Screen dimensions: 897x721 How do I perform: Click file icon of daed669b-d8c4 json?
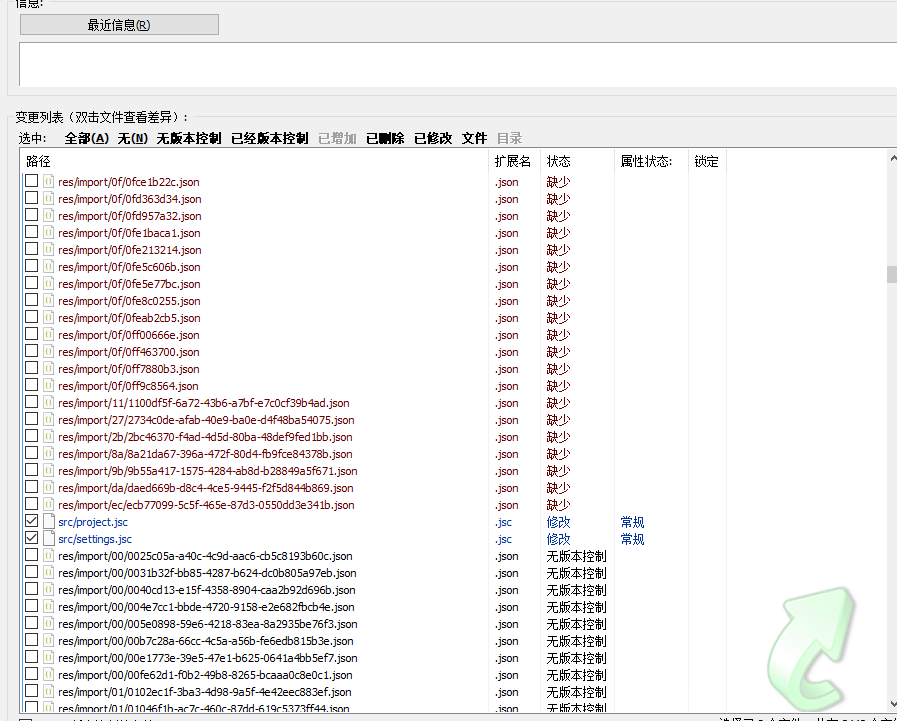point(49,487)
